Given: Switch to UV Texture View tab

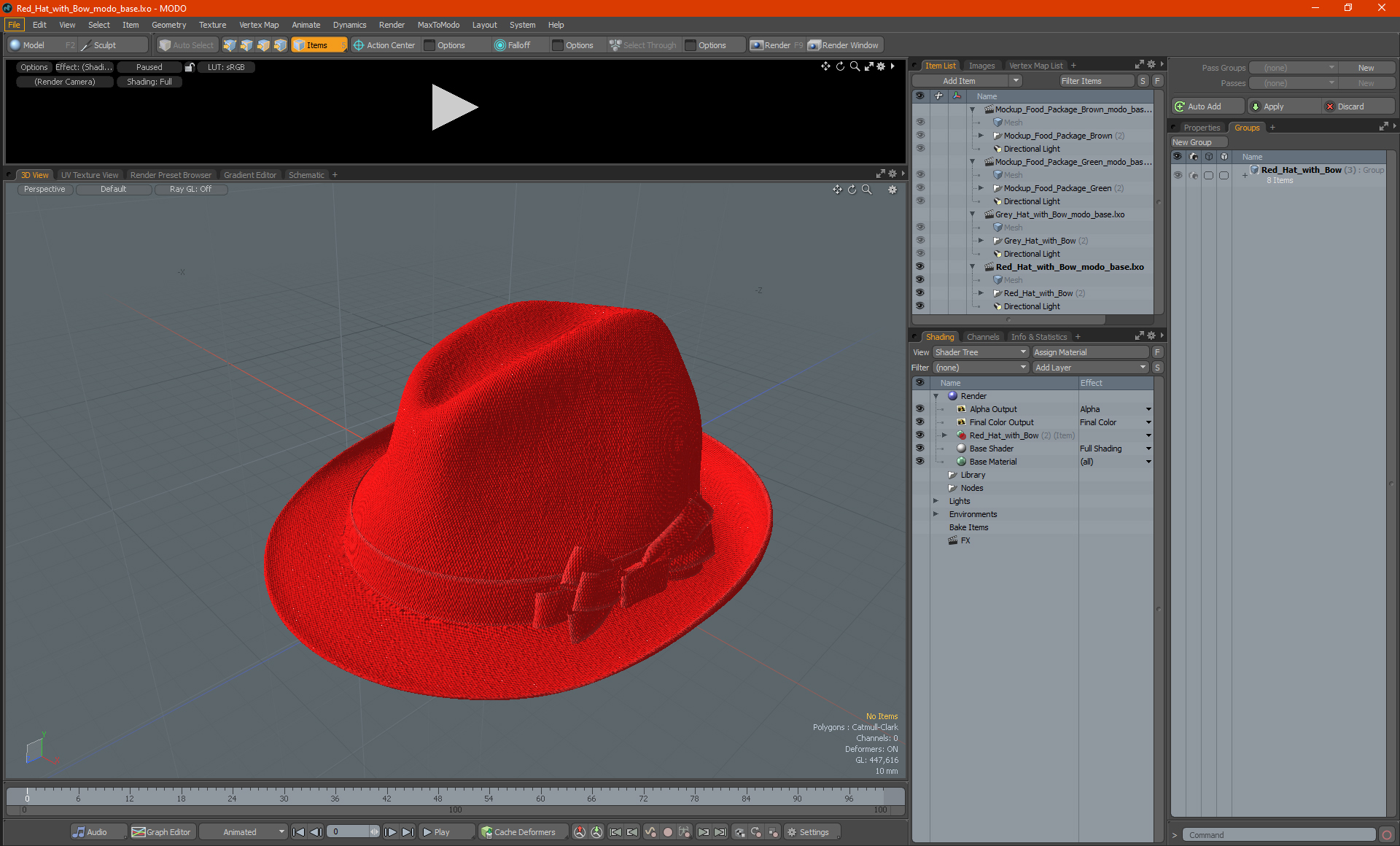Looking at the screenshot, I should click(89, 175).
